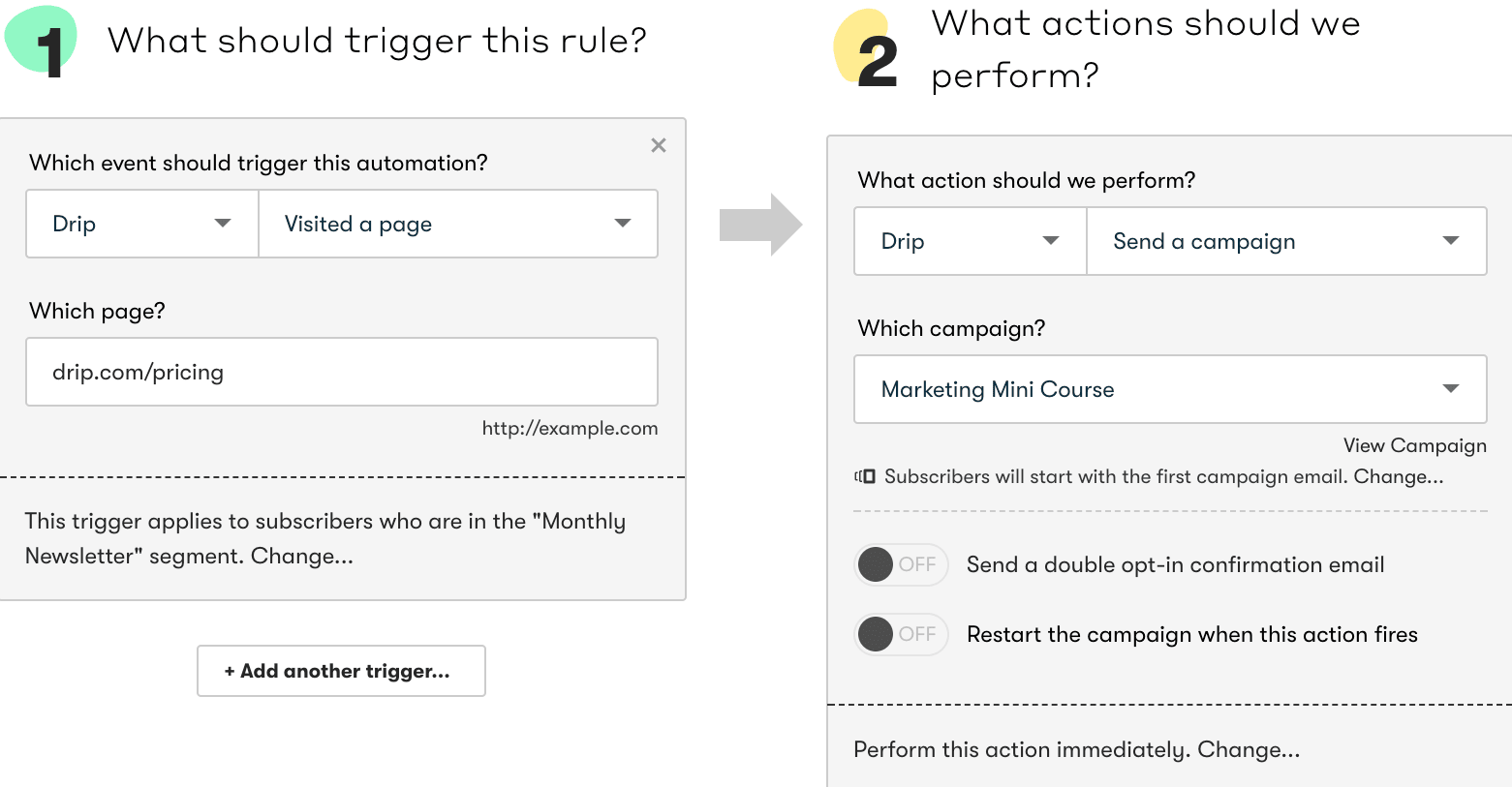Click the What should trigger this rule heading

click(377, 41)
